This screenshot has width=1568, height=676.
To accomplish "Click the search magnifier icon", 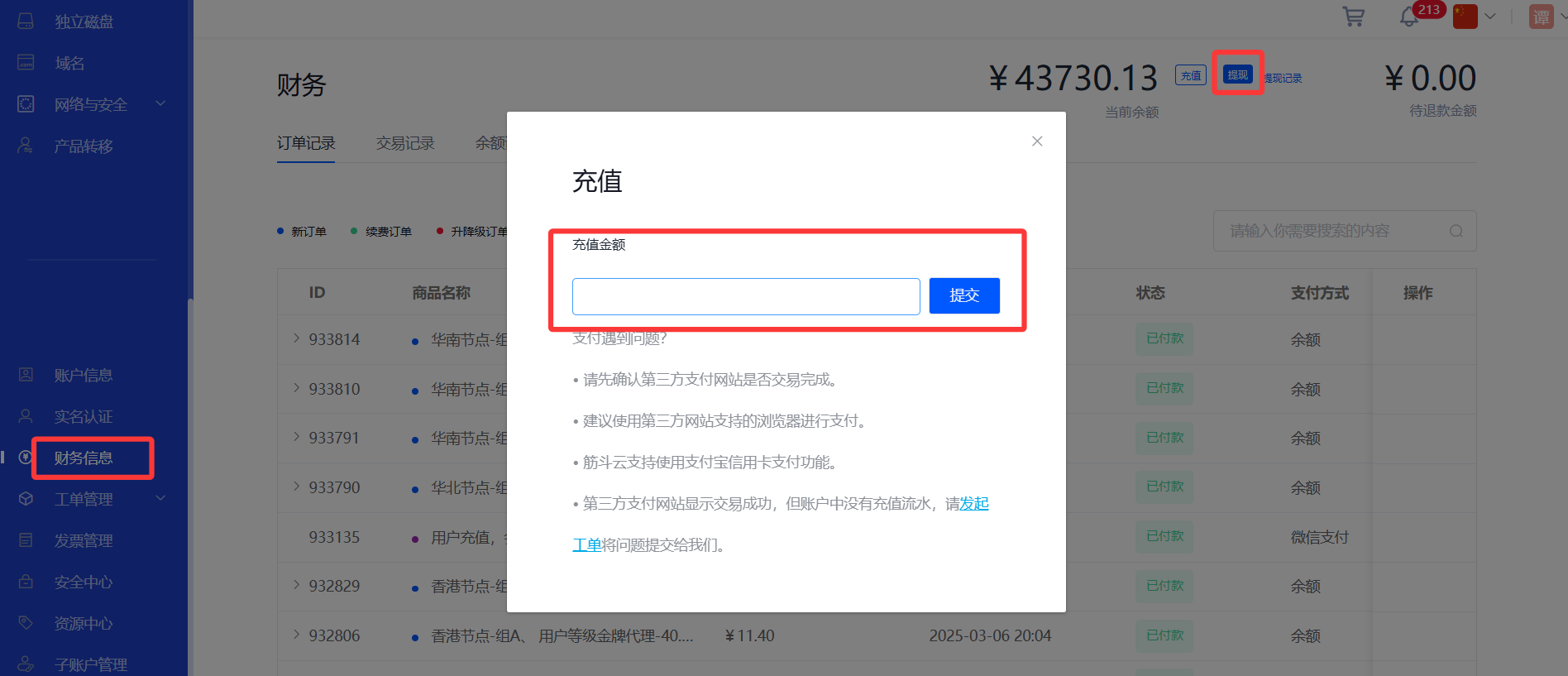I will click(x=1456, y=231).
